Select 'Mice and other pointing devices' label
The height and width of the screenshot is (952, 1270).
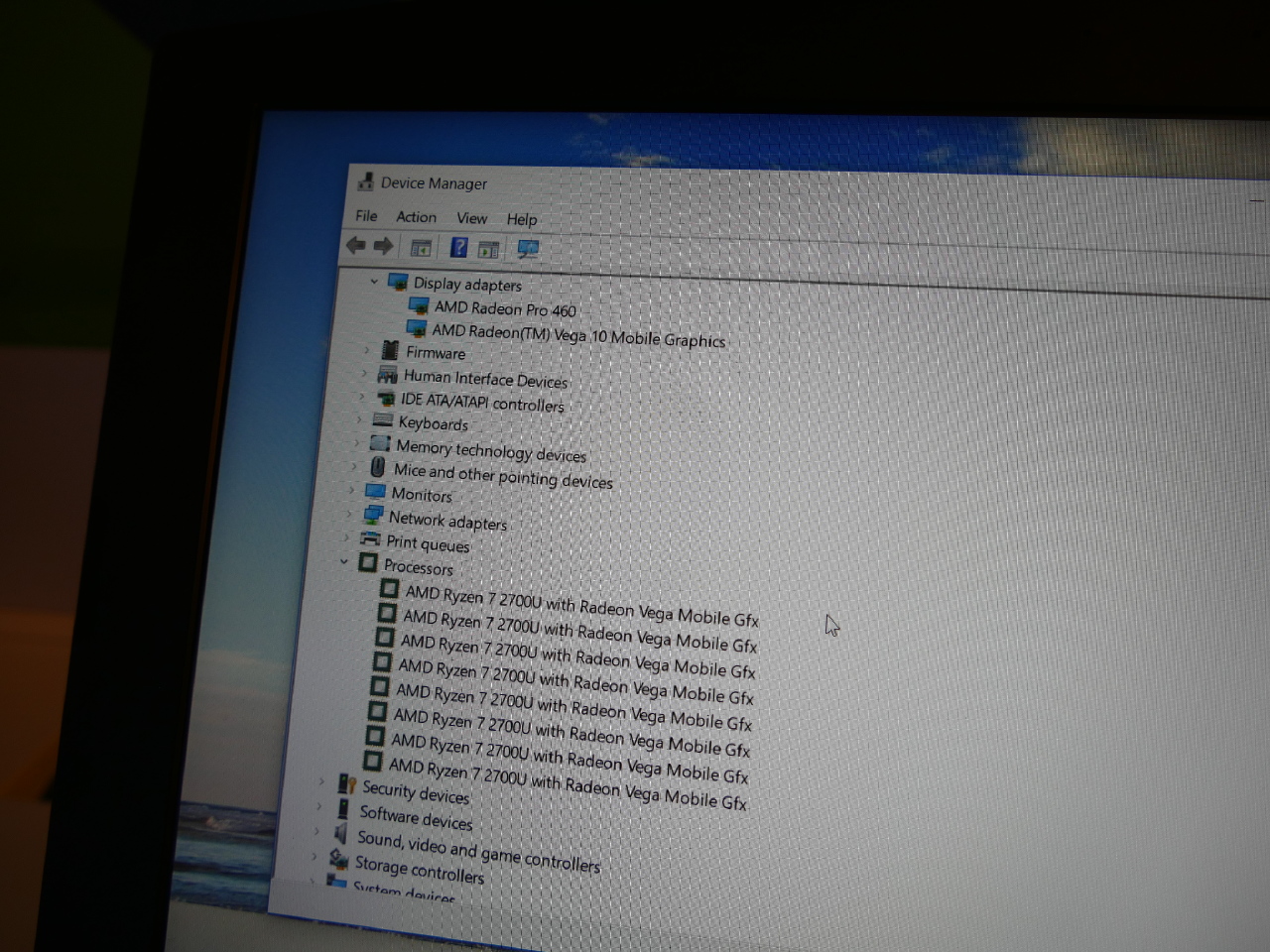(503, 475)
